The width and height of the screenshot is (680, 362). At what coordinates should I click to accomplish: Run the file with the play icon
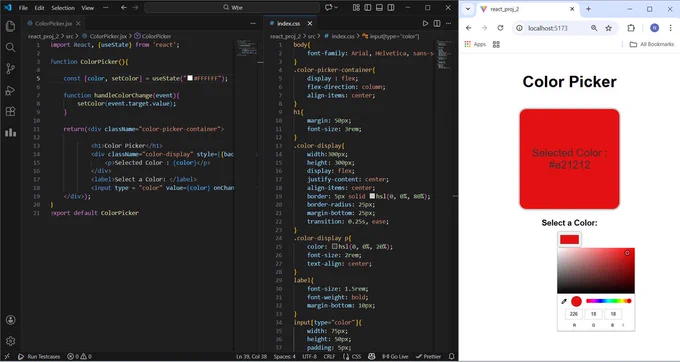point(425,23)
